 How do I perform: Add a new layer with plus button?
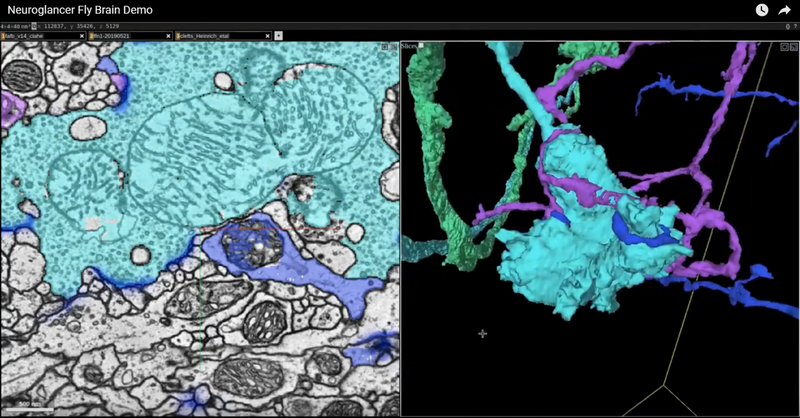click(x=279, y=35)
